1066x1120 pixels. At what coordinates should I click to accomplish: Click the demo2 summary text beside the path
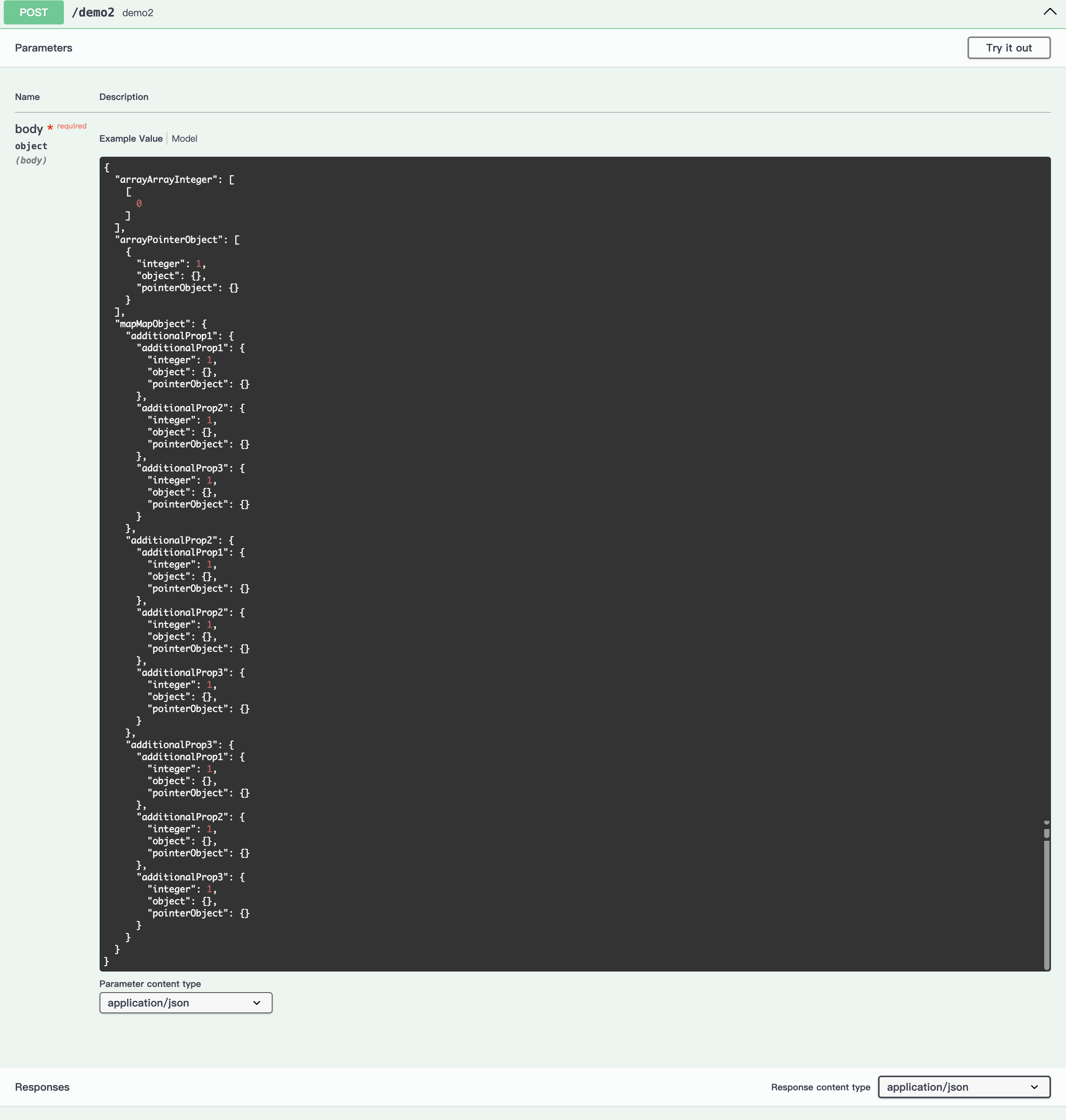(x=138, y=12)
